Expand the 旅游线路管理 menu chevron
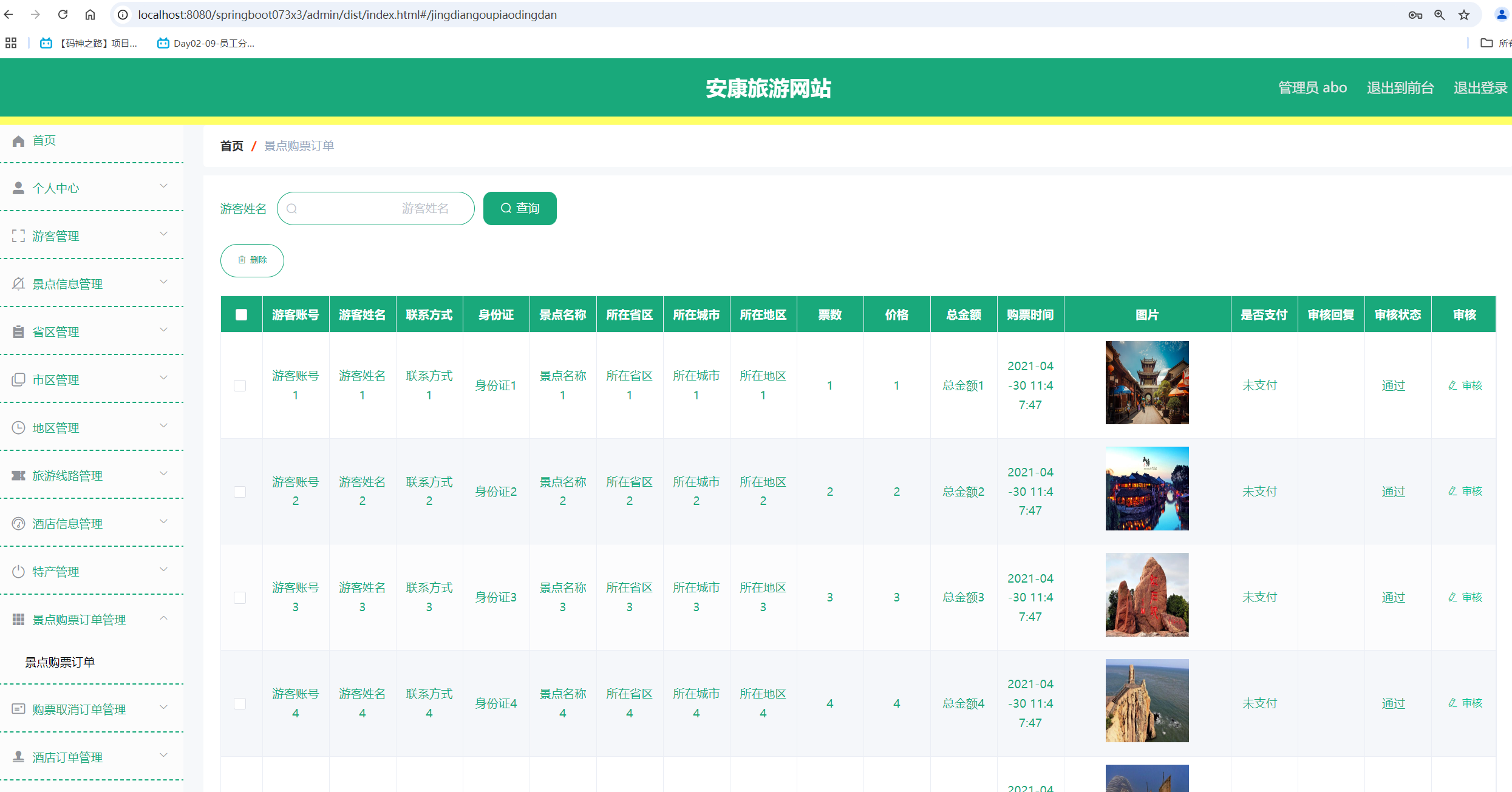This screenshot has height=792, width=1512. pyautogui.click(x=163, y=474)
